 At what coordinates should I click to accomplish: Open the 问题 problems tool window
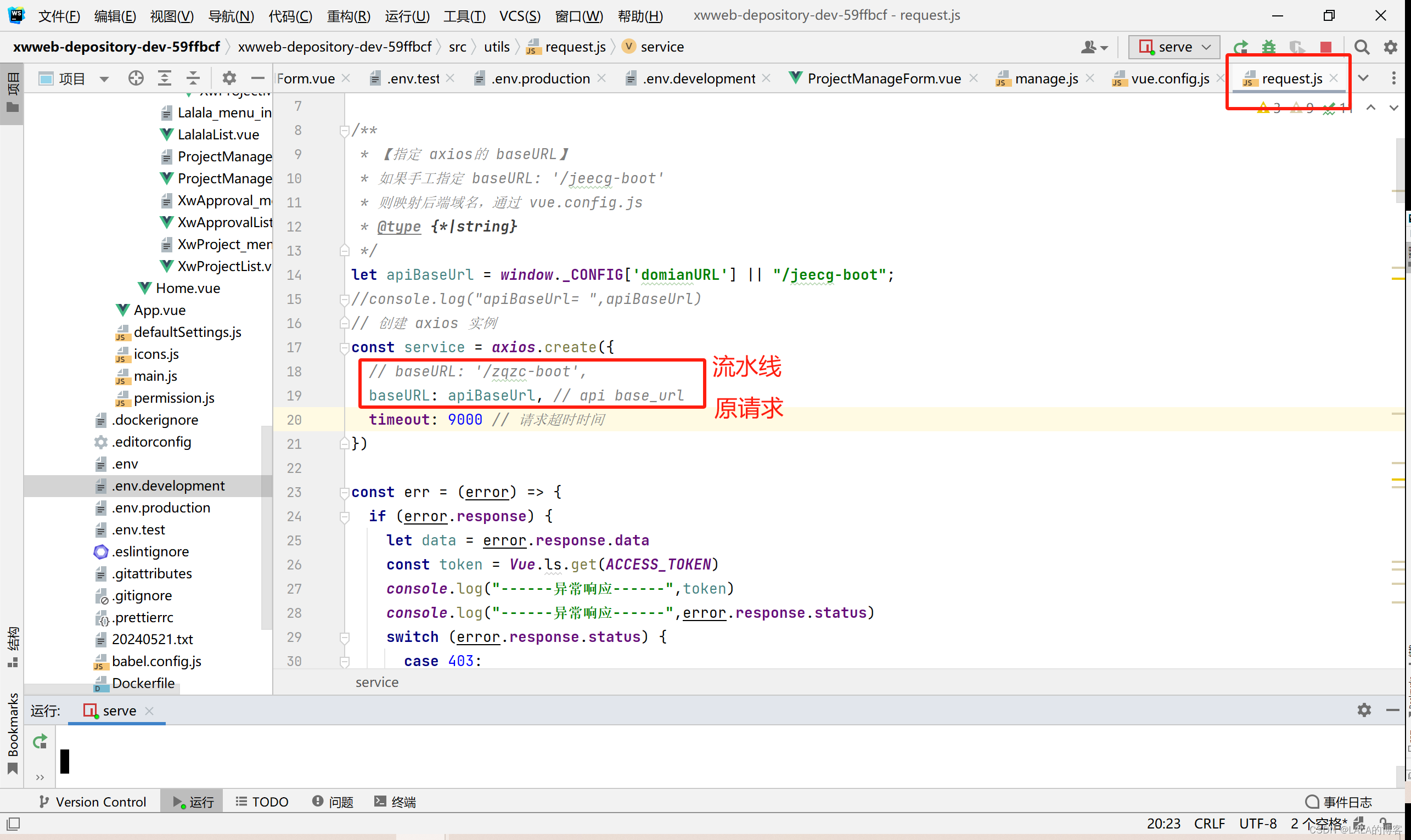[x=333, y=802]
